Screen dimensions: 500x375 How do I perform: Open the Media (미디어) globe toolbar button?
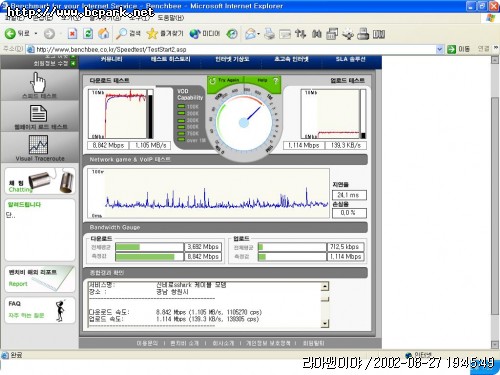(x=205, y=34)
